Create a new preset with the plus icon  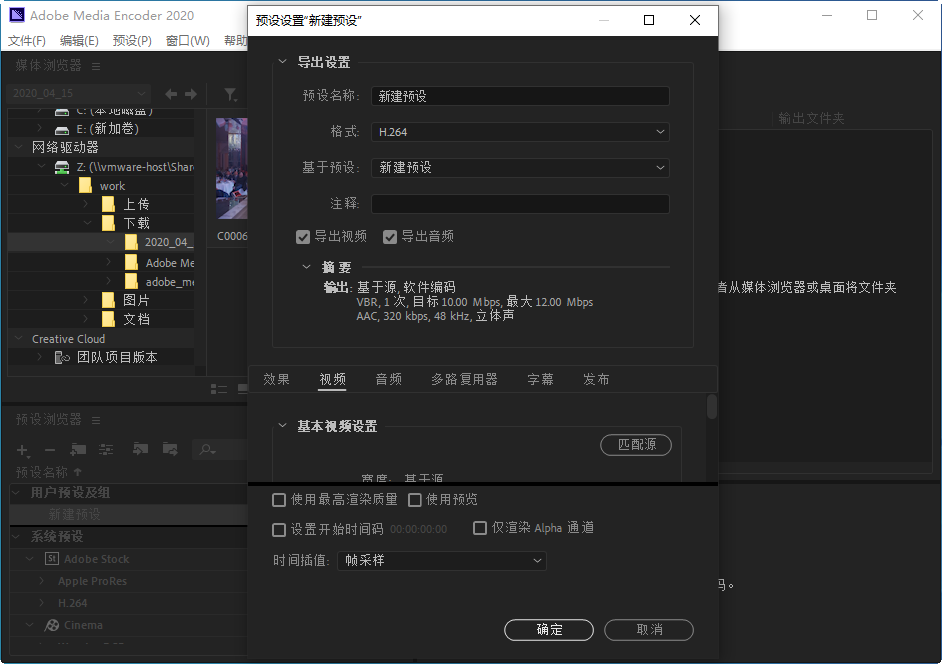point(22,450)
